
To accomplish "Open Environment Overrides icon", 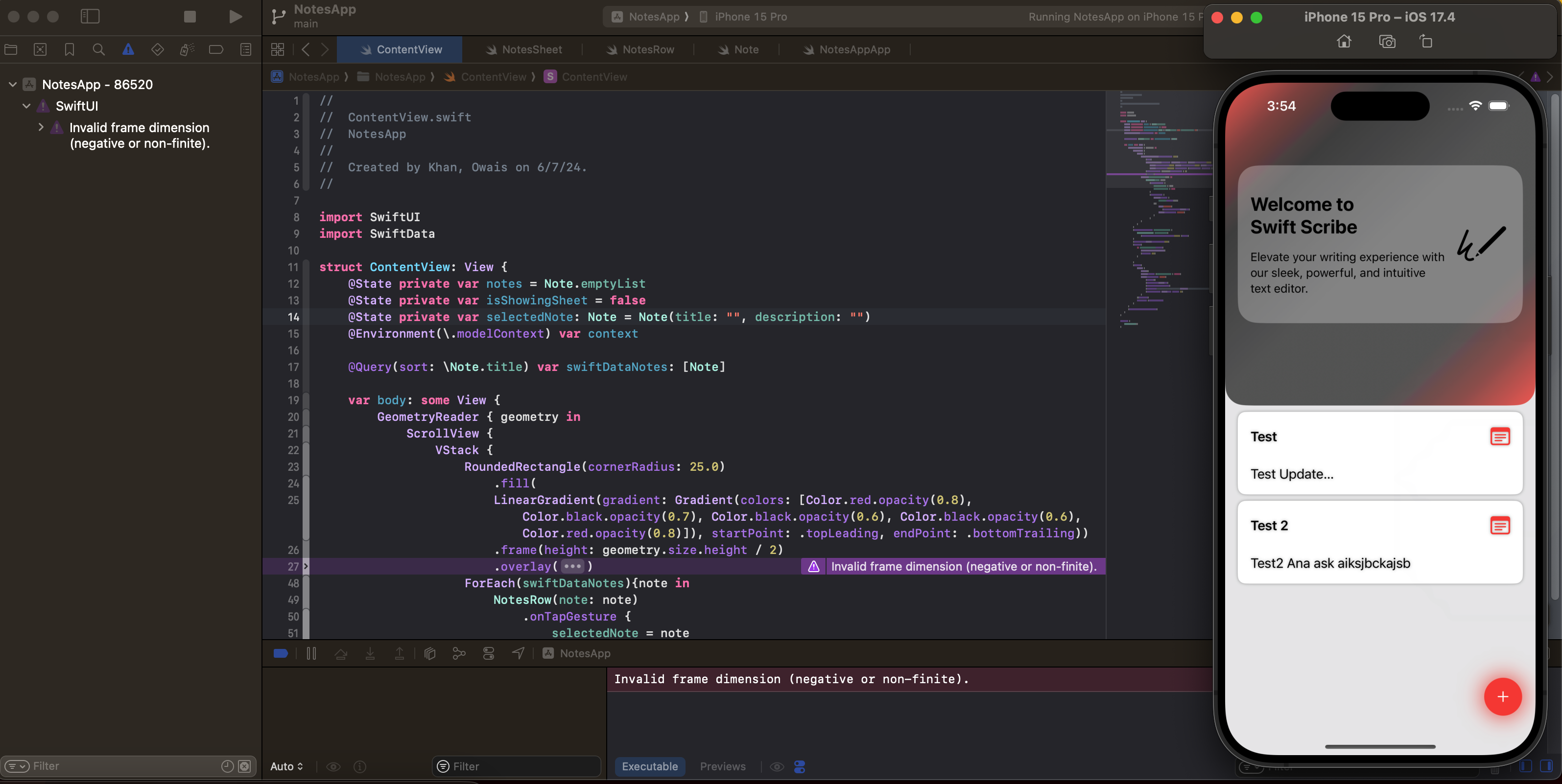I will tap(489, 654).
